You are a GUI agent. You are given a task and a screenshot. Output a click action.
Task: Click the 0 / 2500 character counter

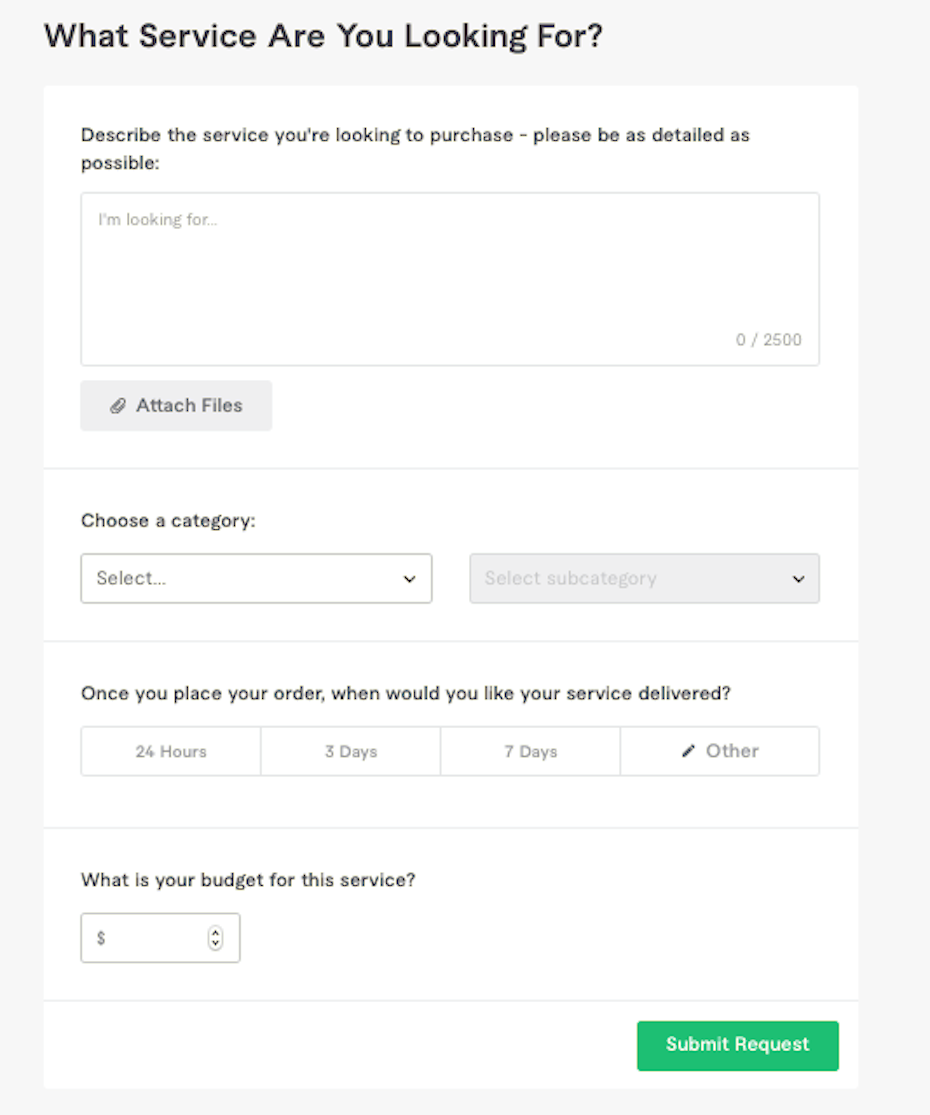tap(768, 340)
